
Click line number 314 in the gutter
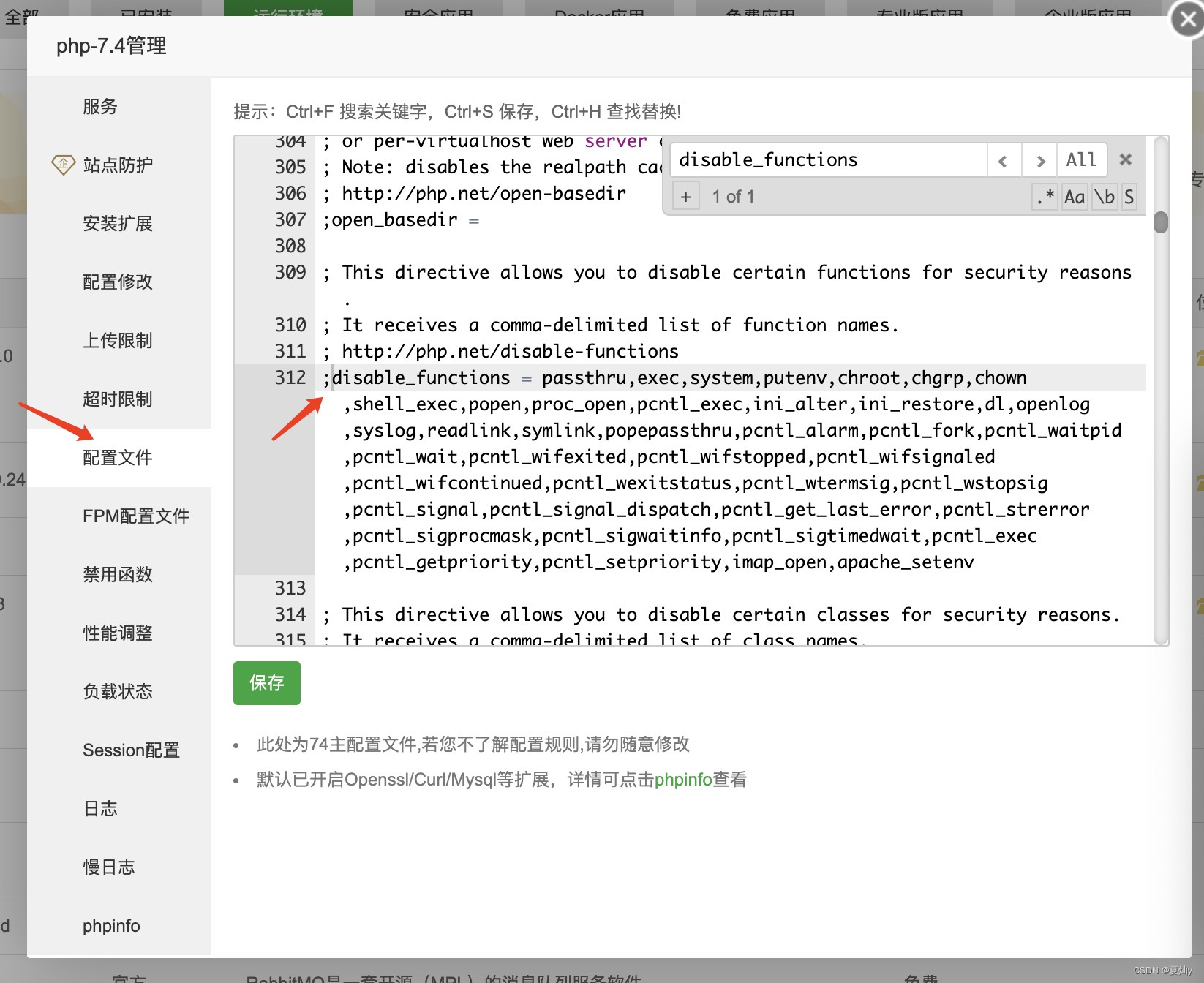click(290, 615)
